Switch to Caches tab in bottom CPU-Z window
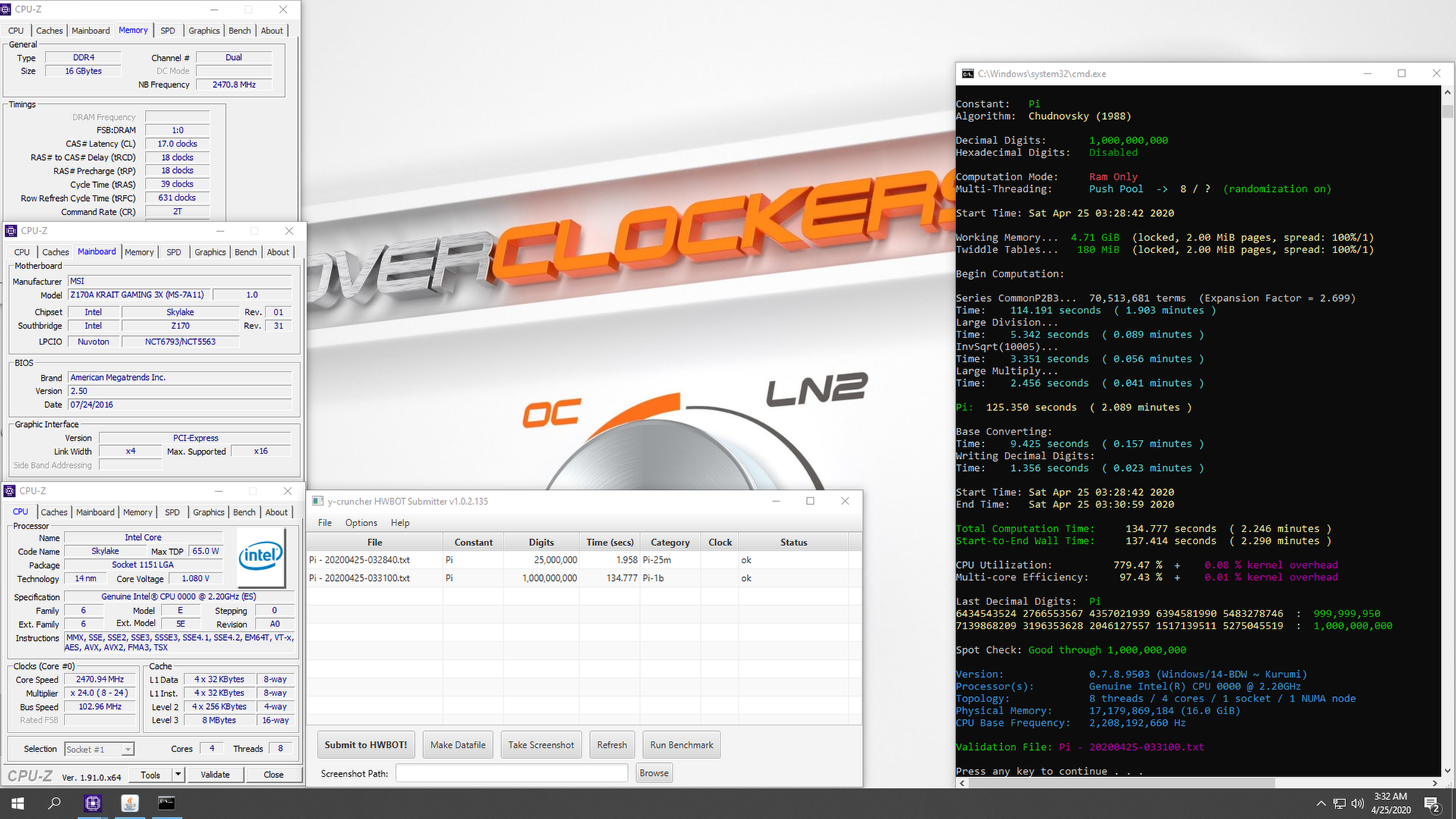The width and height of the screenshot is (1456, 819). [54, 512]
